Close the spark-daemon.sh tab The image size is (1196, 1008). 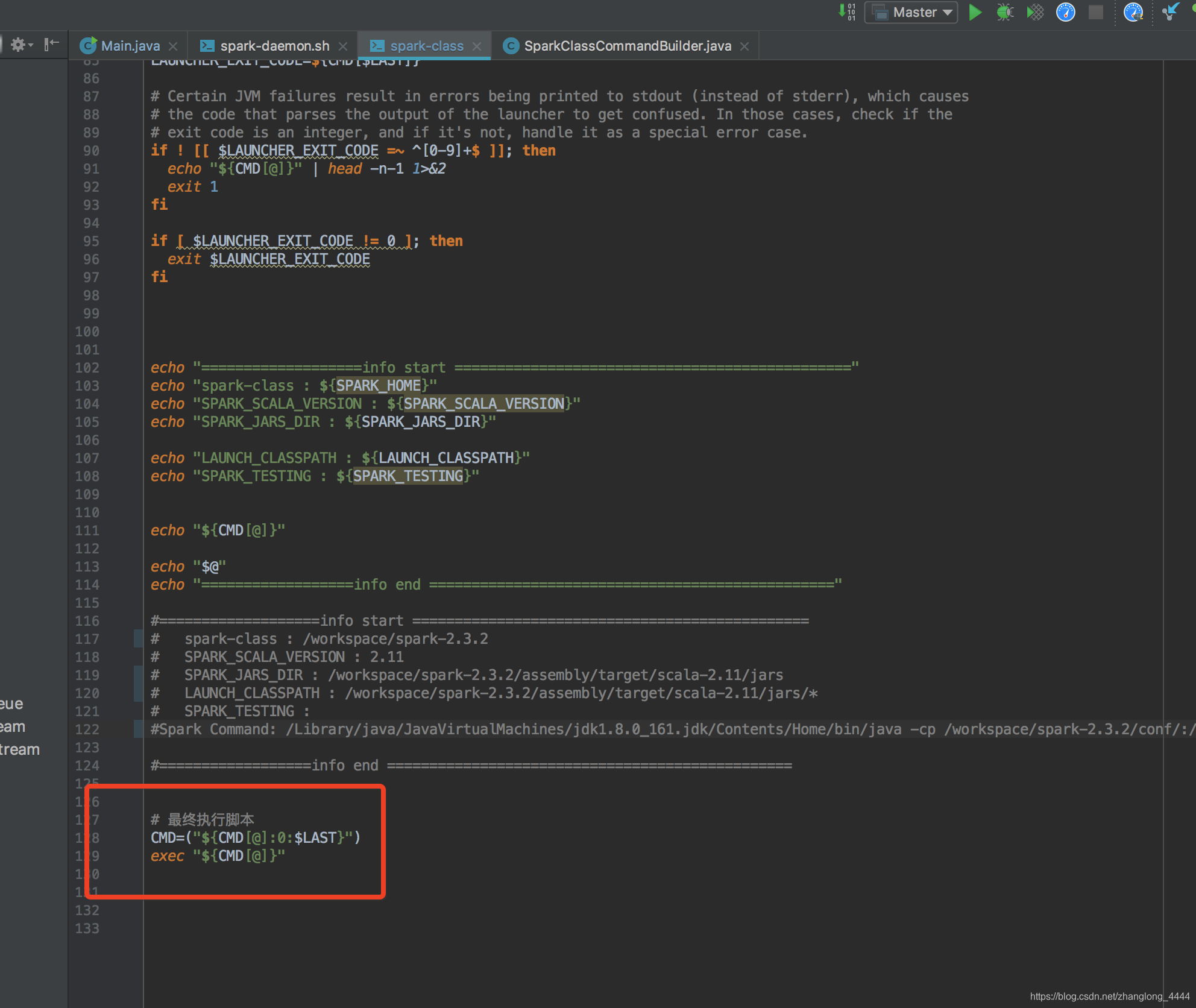[x=343, y=45]
